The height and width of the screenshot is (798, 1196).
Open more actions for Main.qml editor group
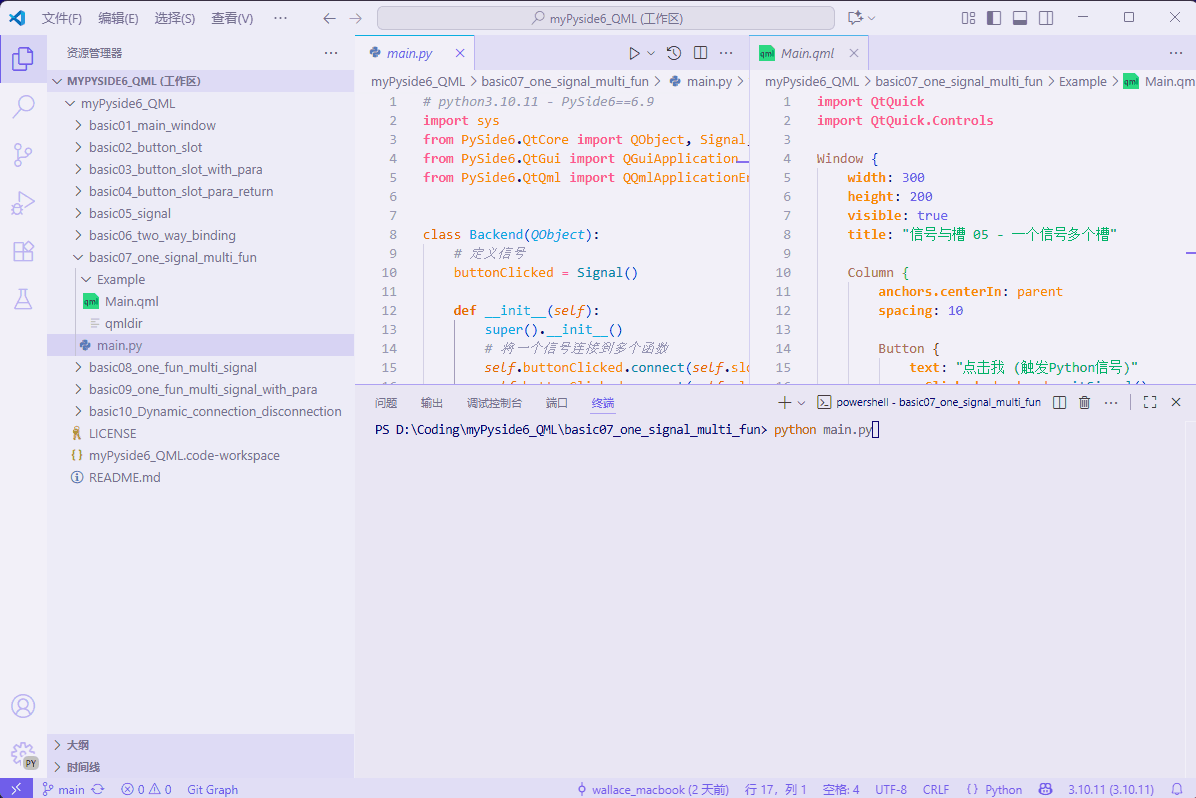(x=1175, y=53)
